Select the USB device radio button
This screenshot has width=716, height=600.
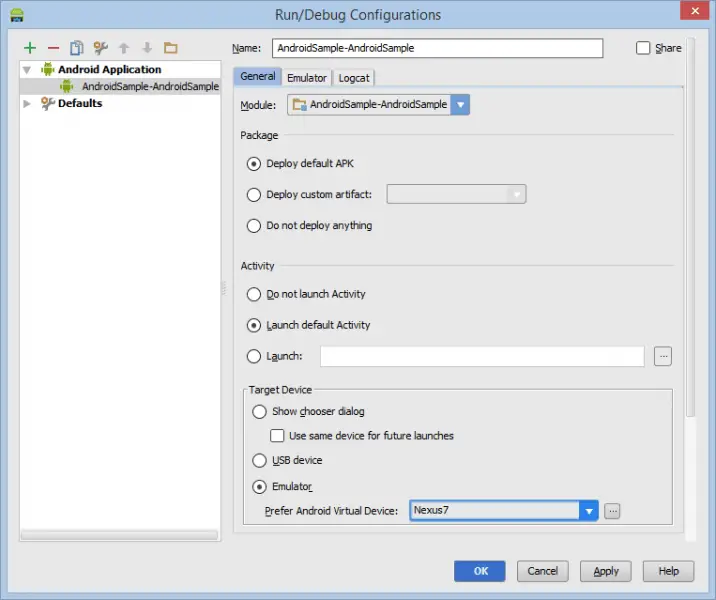coord(259,461)
